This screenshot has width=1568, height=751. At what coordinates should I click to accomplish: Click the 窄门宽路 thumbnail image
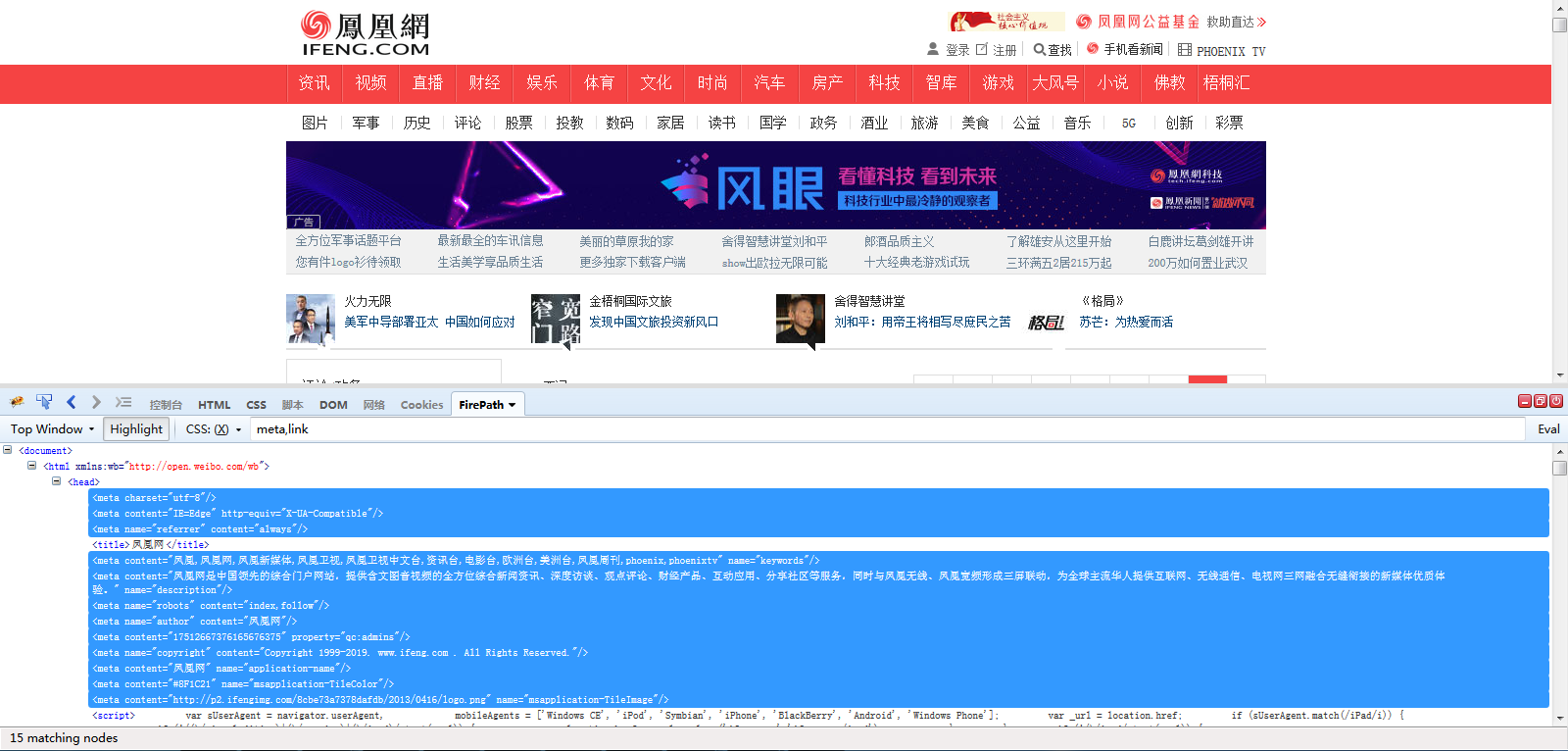tap(556, 319)
